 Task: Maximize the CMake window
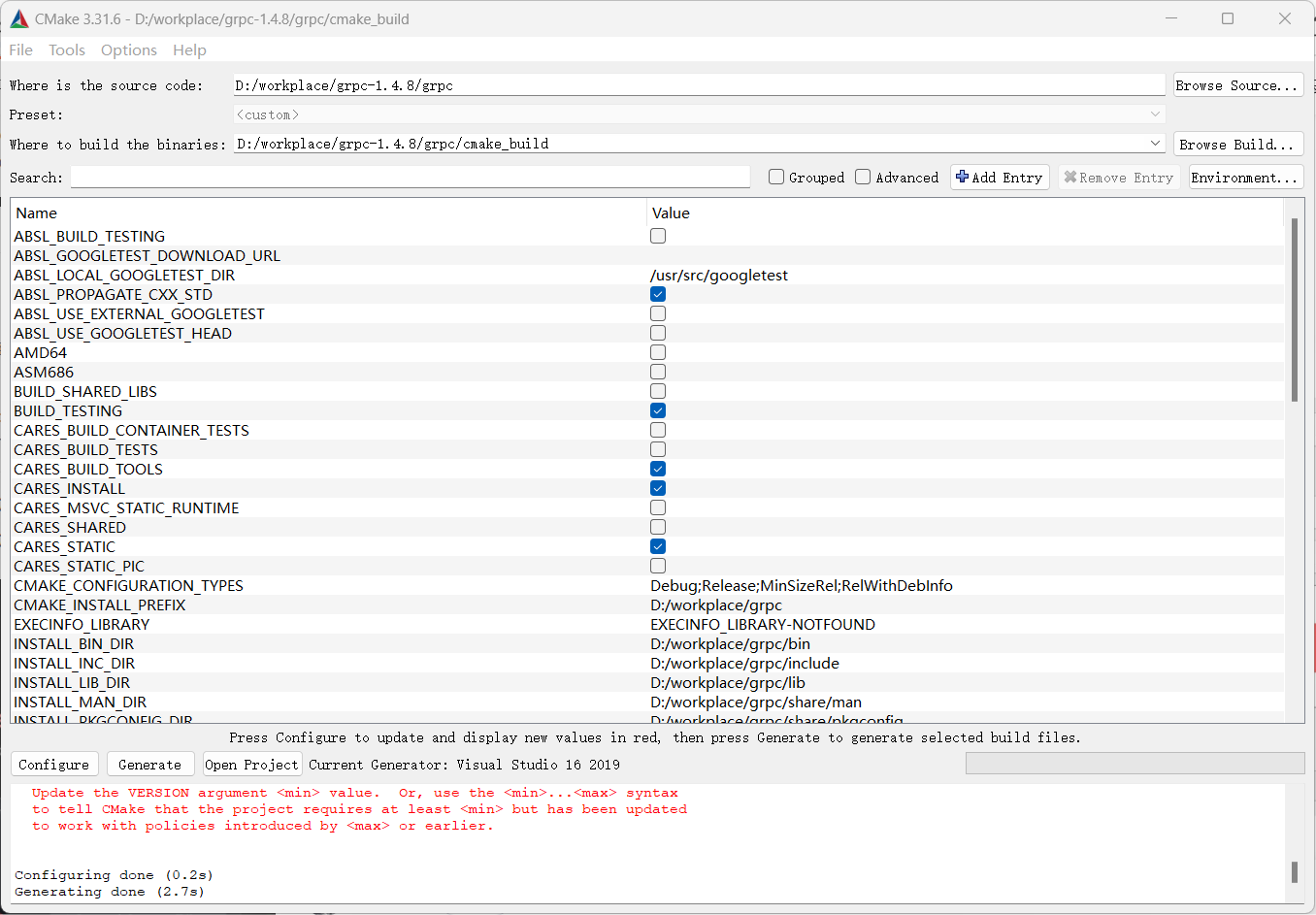(1227, 18)
